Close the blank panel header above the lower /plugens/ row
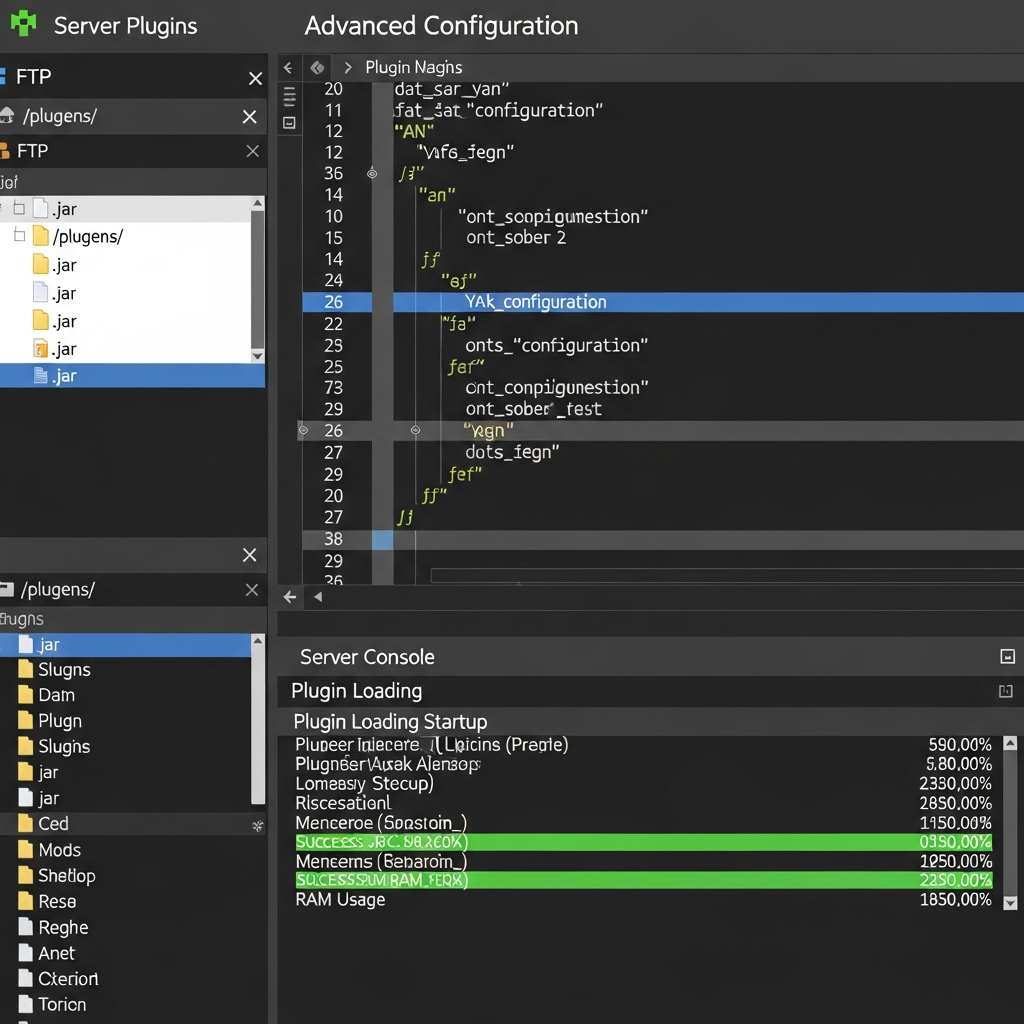Viewport: 1024px width, 1024px height. coord(249,555)
